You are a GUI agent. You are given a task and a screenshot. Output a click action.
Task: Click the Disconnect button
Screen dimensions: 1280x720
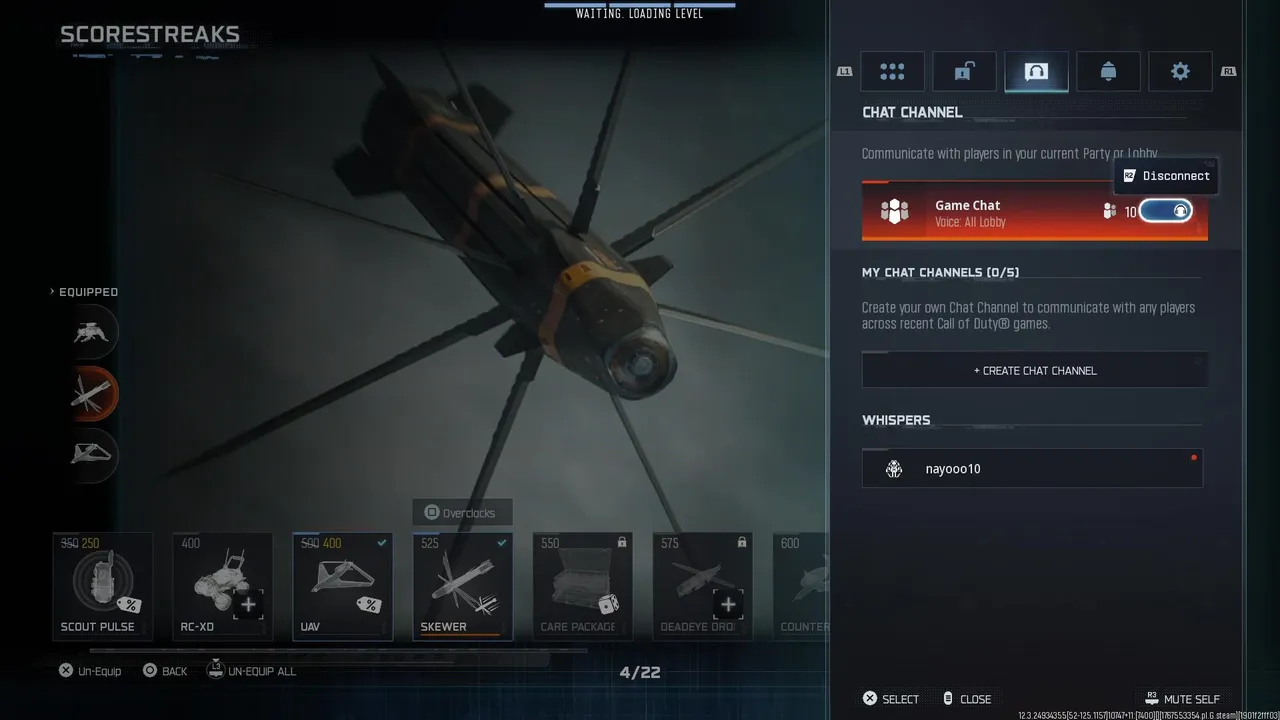click(x=1165, y=176)
